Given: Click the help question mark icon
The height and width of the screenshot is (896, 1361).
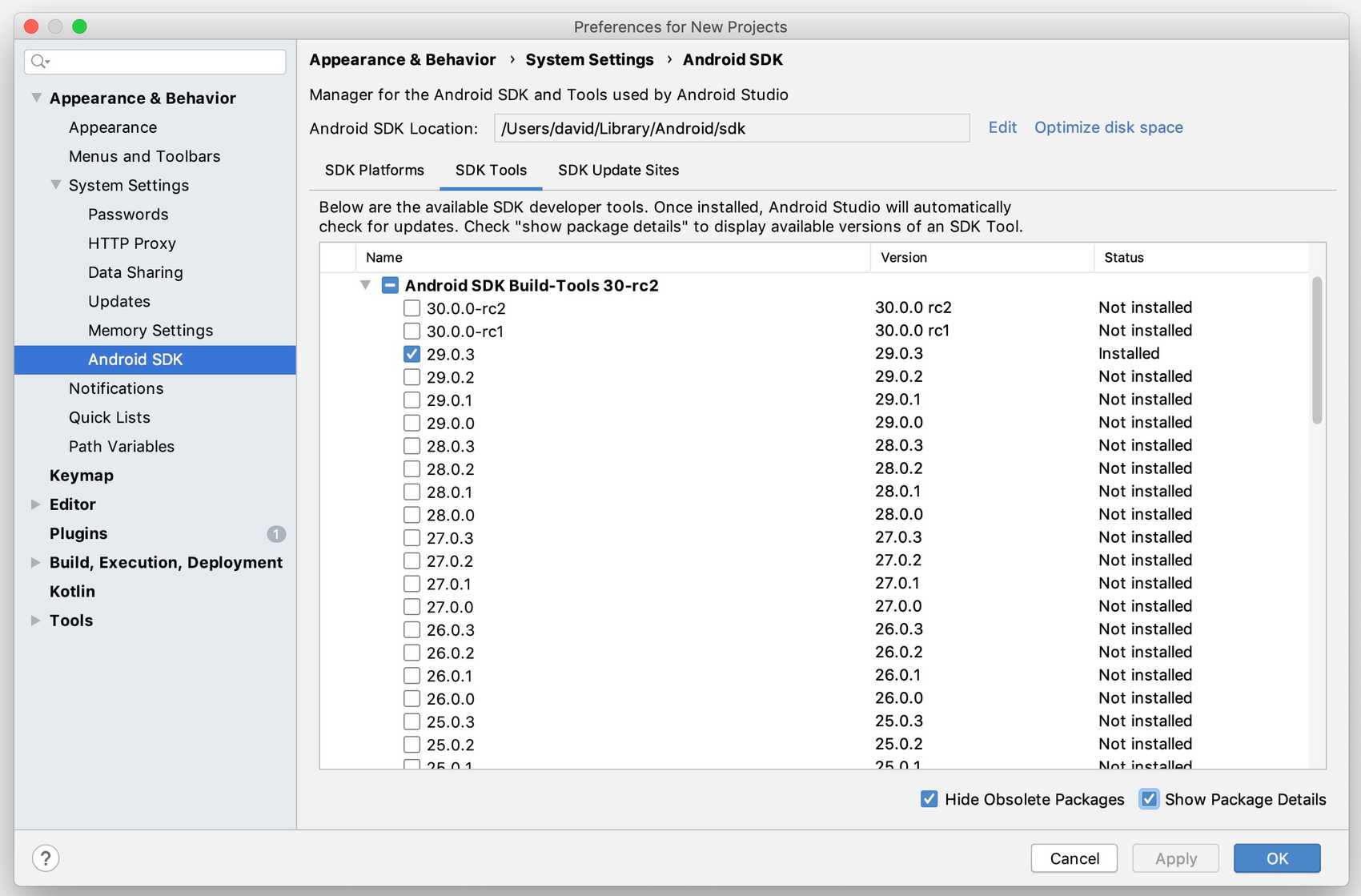Looking at the screenshot, I should coord(46,858).
